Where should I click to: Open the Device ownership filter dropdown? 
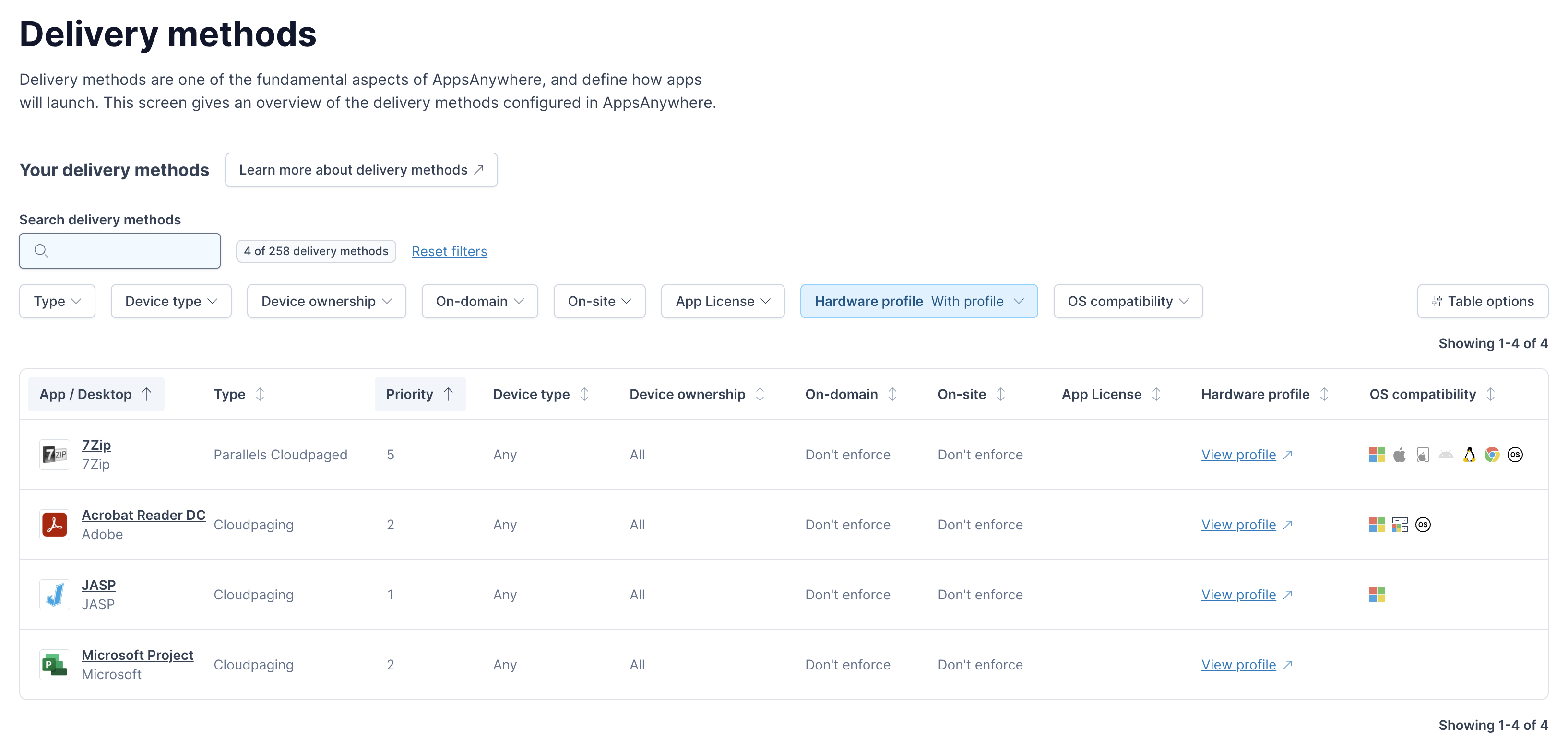point(326,301)
